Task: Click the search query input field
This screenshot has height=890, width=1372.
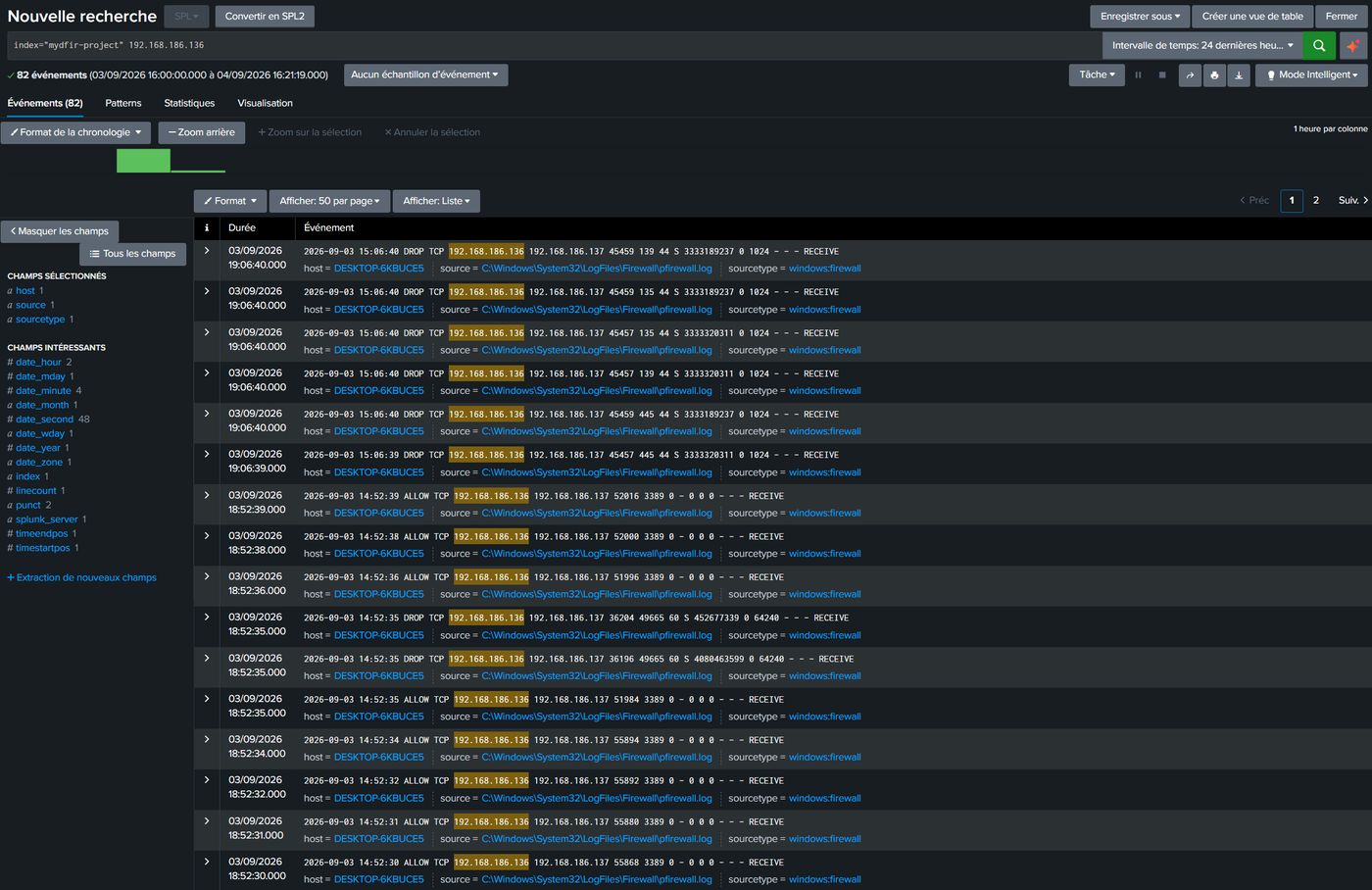Action: (x=554, y=45)
